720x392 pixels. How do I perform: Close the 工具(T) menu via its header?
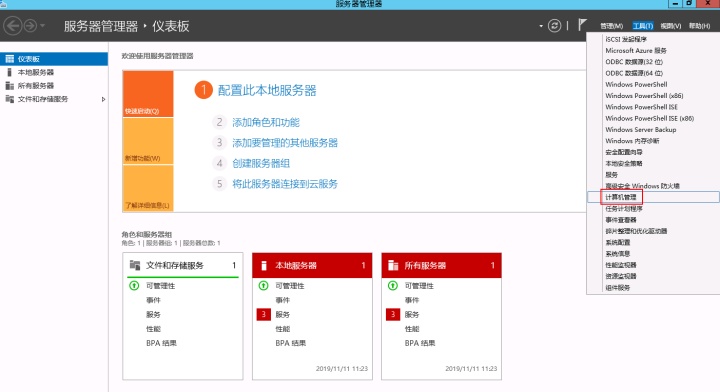642,26
